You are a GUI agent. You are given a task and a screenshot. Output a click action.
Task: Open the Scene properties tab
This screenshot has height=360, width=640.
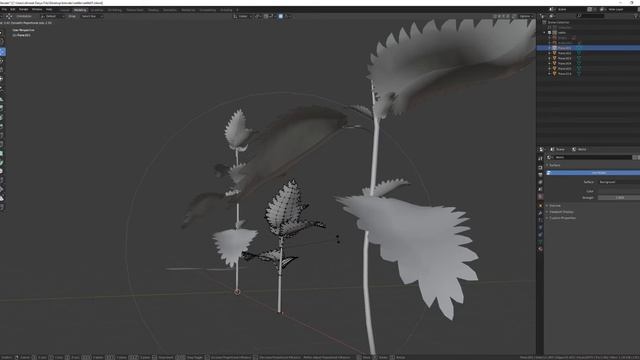click(x=540, y=189)
